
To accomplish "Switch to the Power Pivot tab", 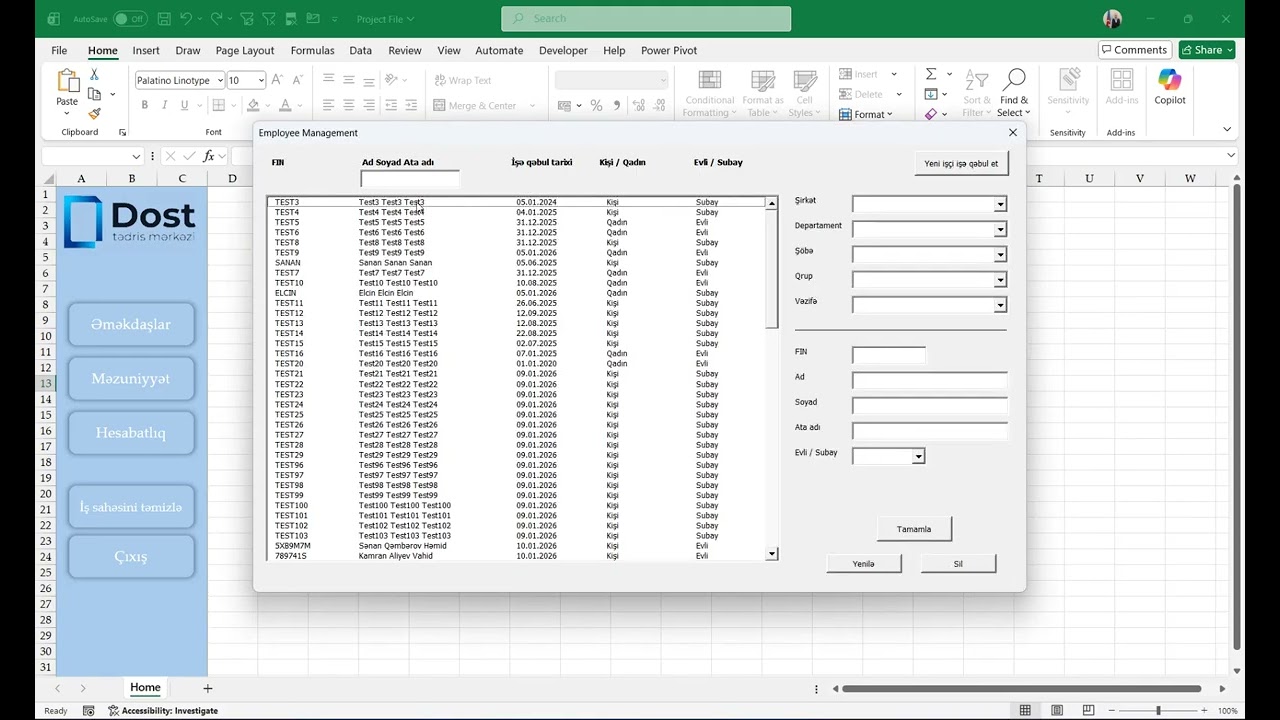I will (x=669, y=50).
